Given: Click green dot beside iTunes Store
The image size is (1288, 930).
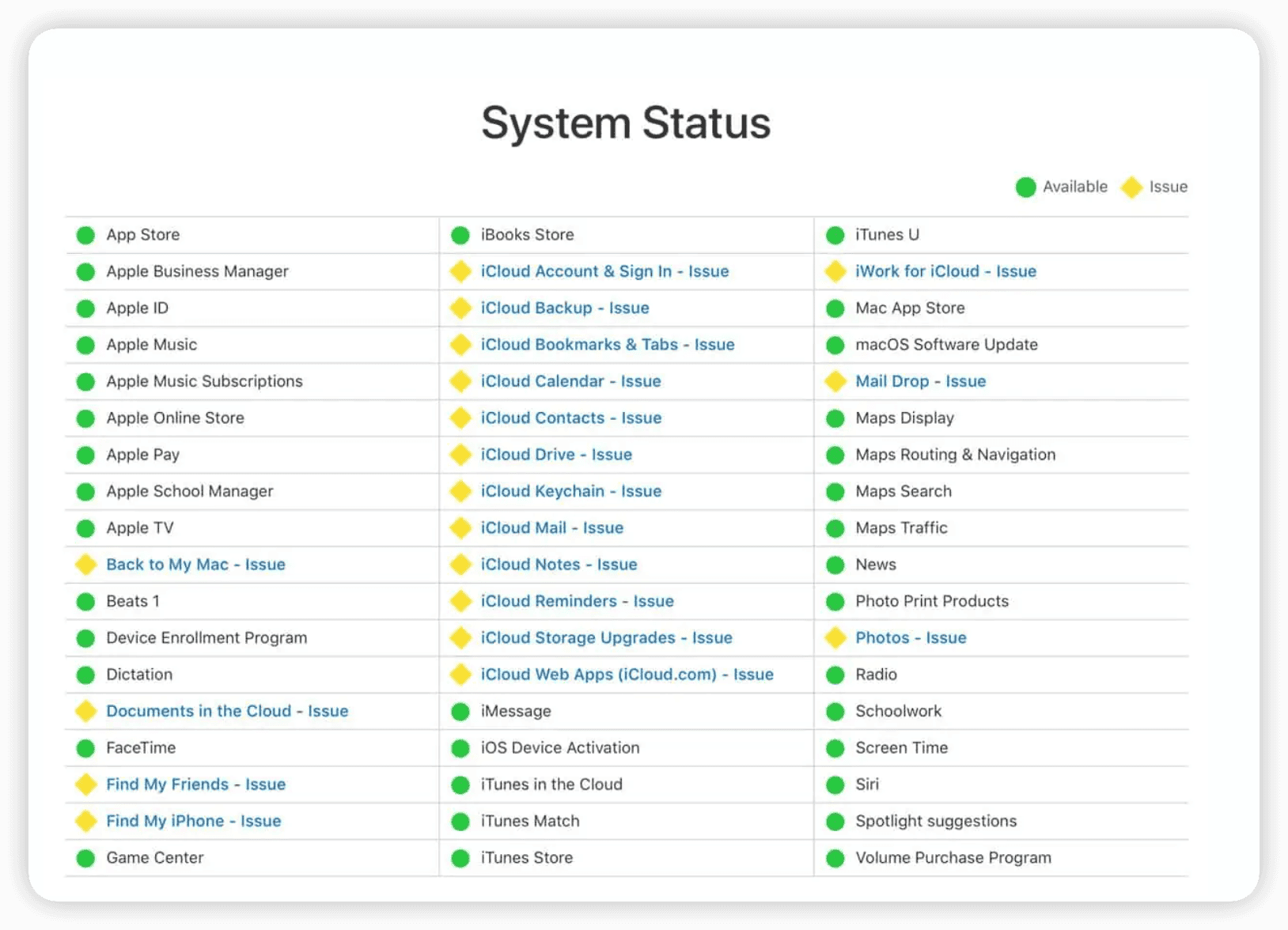Looking at the screenshot, I should pos(460,858).
